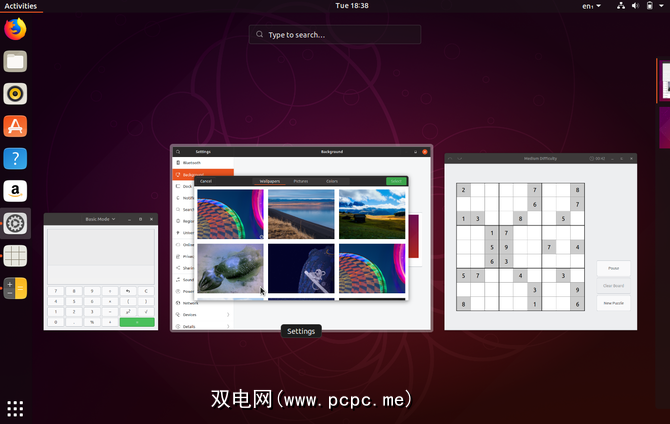Click New Puzzle in Sudoku
This screenshot has height=424, width=670.
[613, 302]
